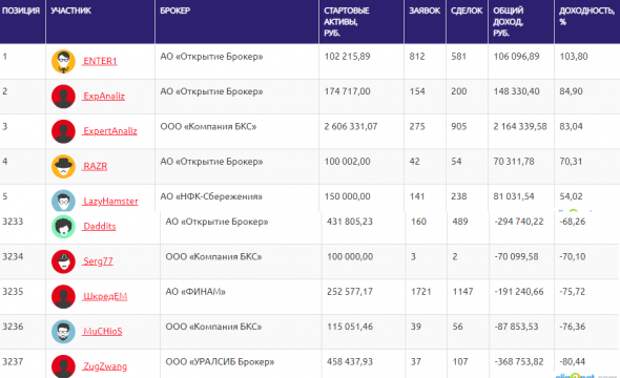
Task: Sort by the Сделок column header
Action: pyautogui.click(x=467, y=11)
